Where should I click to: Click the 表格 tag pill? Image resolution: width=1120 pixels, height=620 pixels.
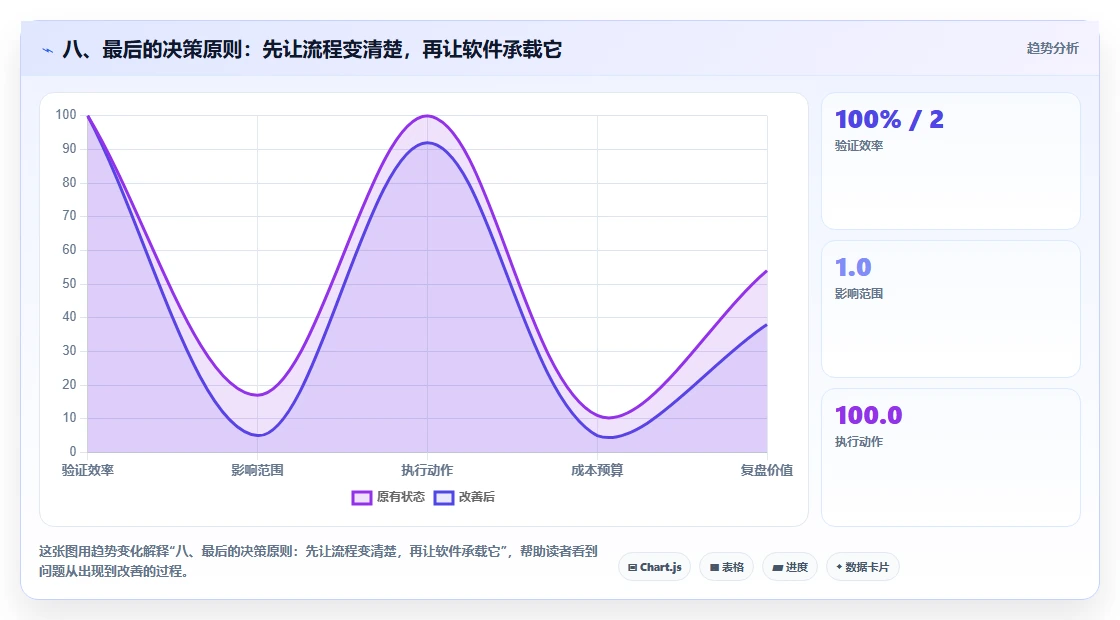point(726,567)
